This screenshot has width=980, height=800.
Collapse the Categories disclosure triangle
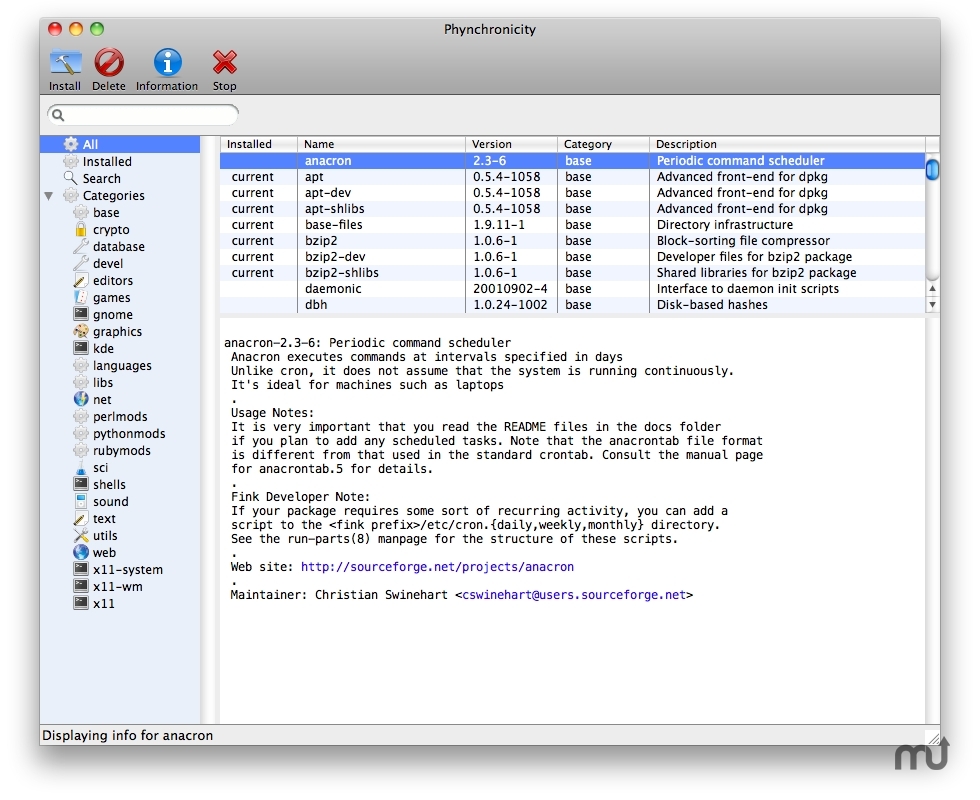(48, 195)
